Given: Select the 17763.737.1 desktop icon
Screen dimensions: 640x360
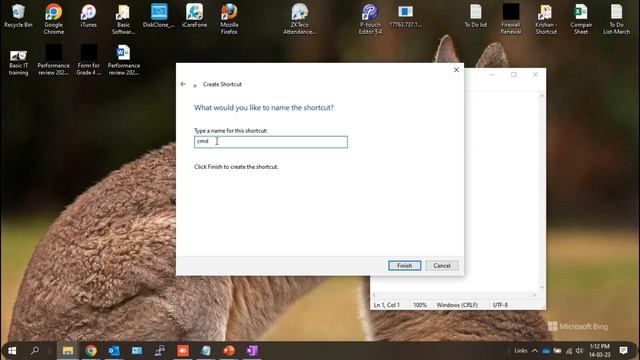Looking at the screenshot, I should click(x=405, y=16).
